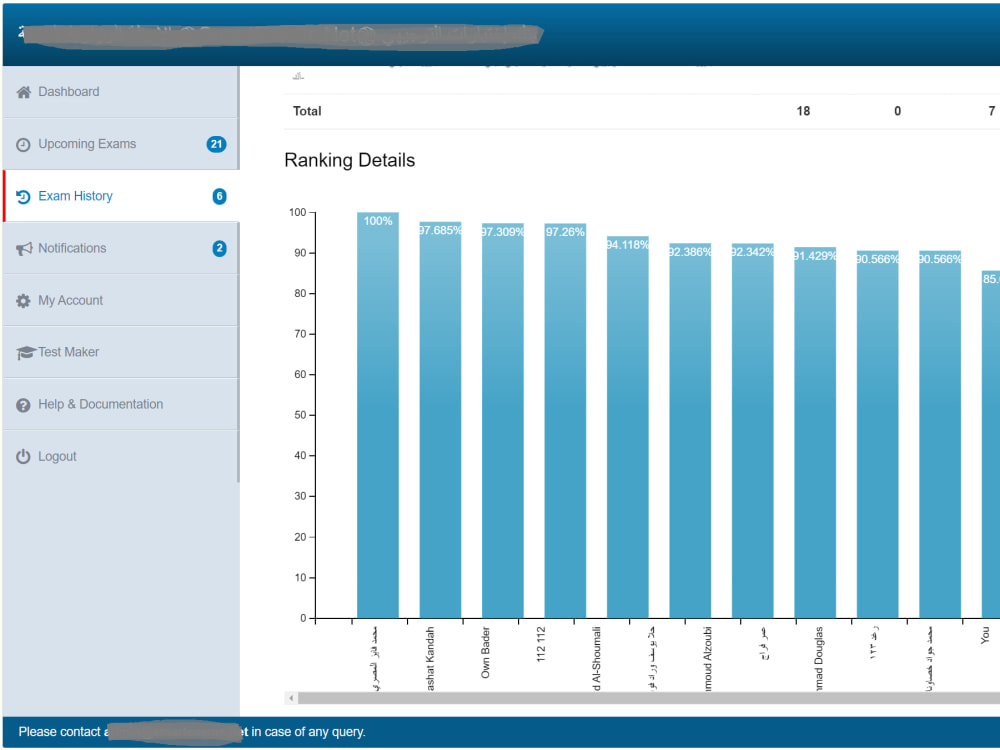Click the Ranking Details heading
This screenshot has height=750, width=1000.
pos(349,160)
